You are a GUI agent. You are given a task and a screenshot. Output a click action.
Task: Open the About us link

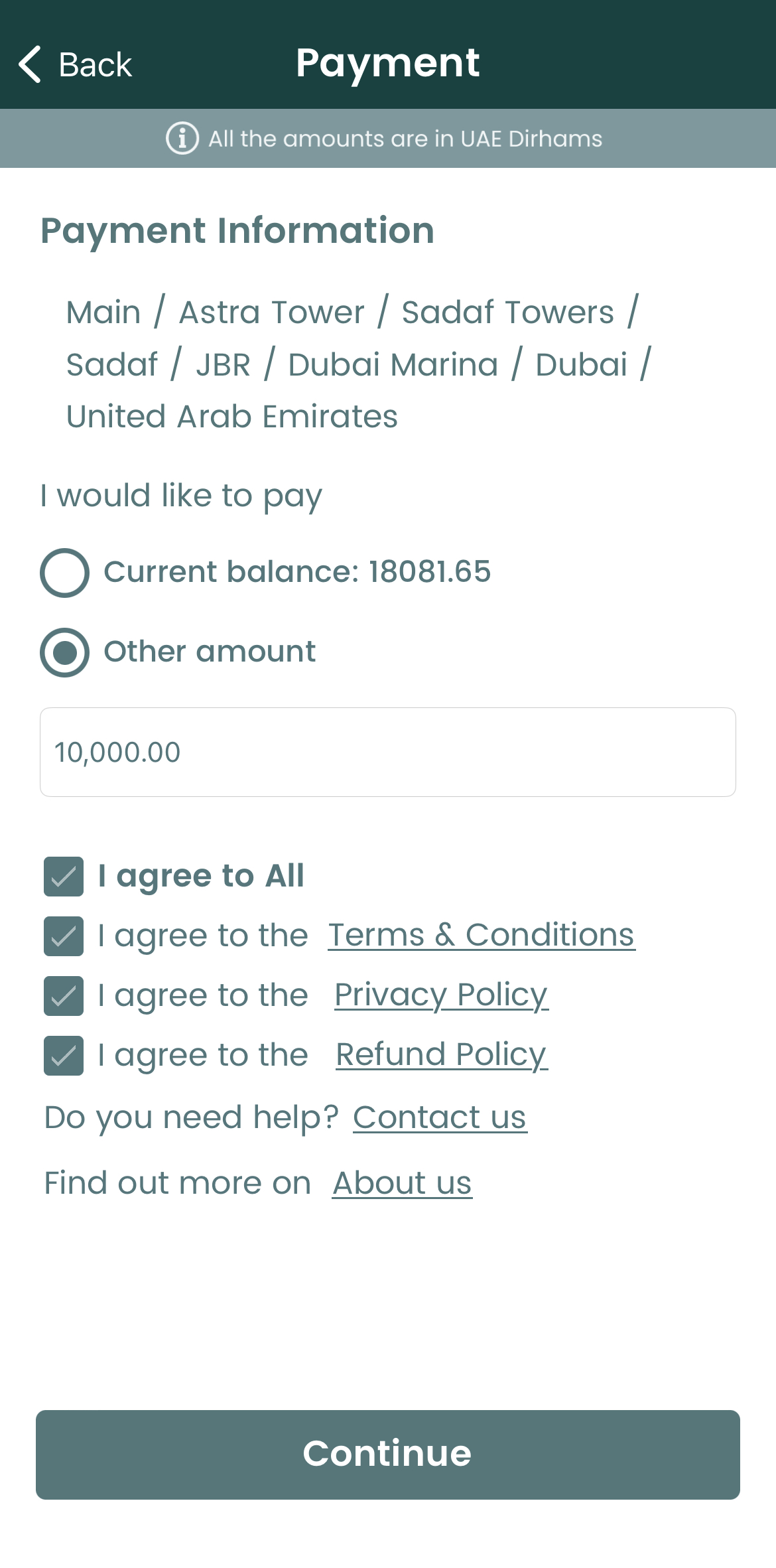click(402, 1183)
